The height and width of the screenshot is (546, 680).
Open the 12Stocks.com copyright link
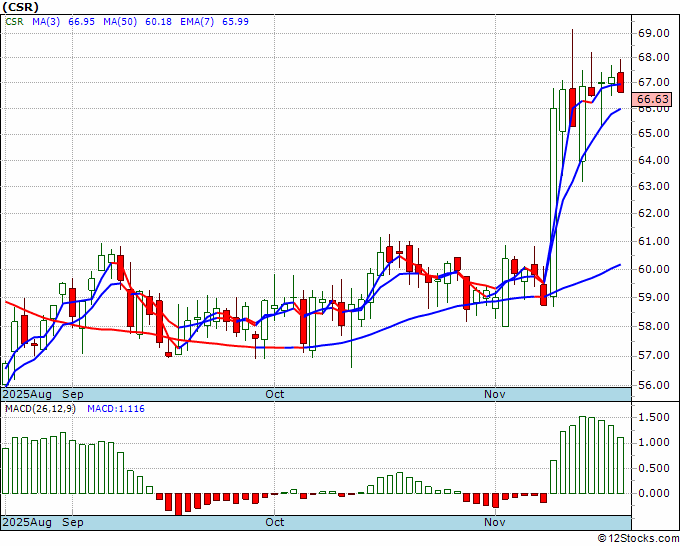(x=638, y=539)
